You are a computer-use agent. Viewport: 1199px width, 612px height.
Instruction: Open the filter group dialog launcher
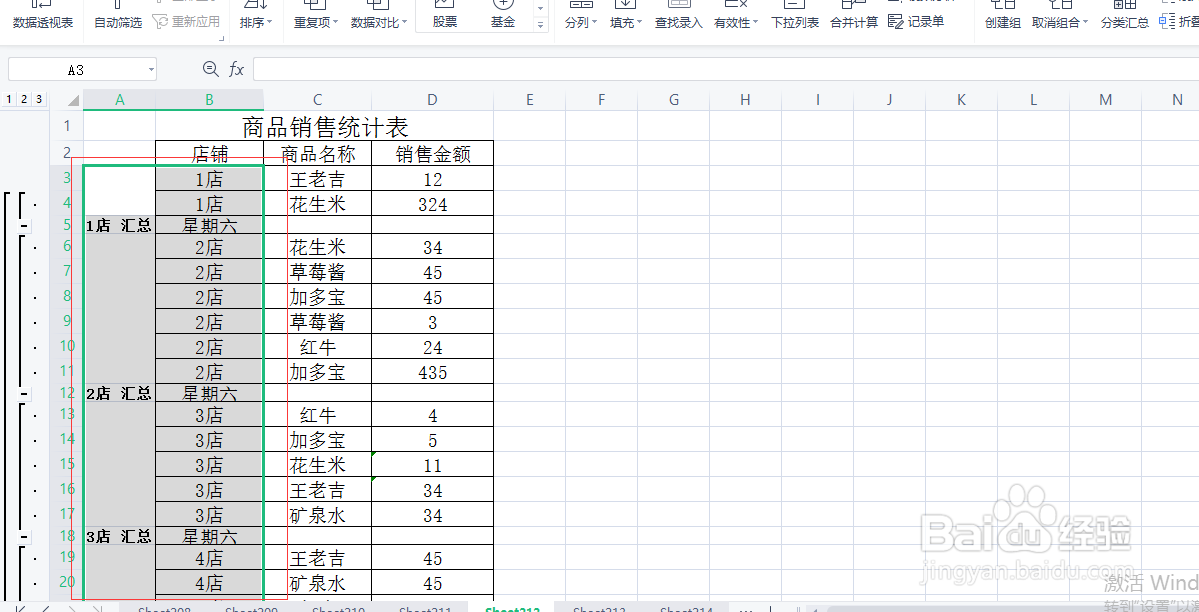pos(222,37)
